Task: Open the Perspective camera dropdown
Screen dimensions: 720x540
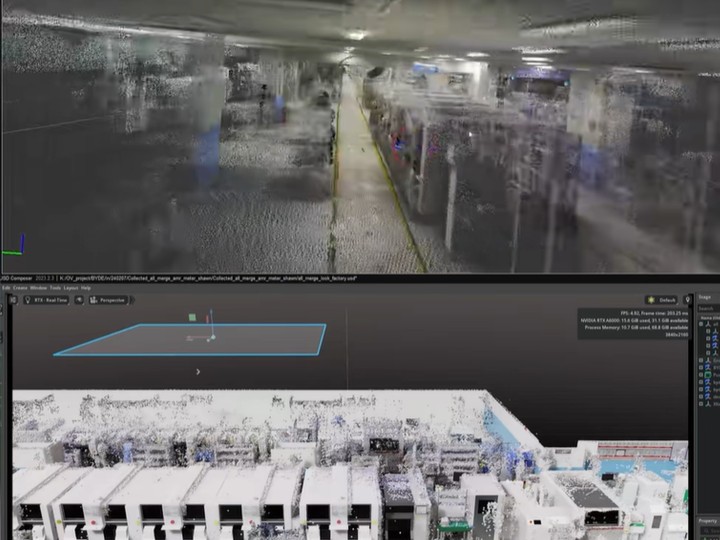Action: (108, 300)
